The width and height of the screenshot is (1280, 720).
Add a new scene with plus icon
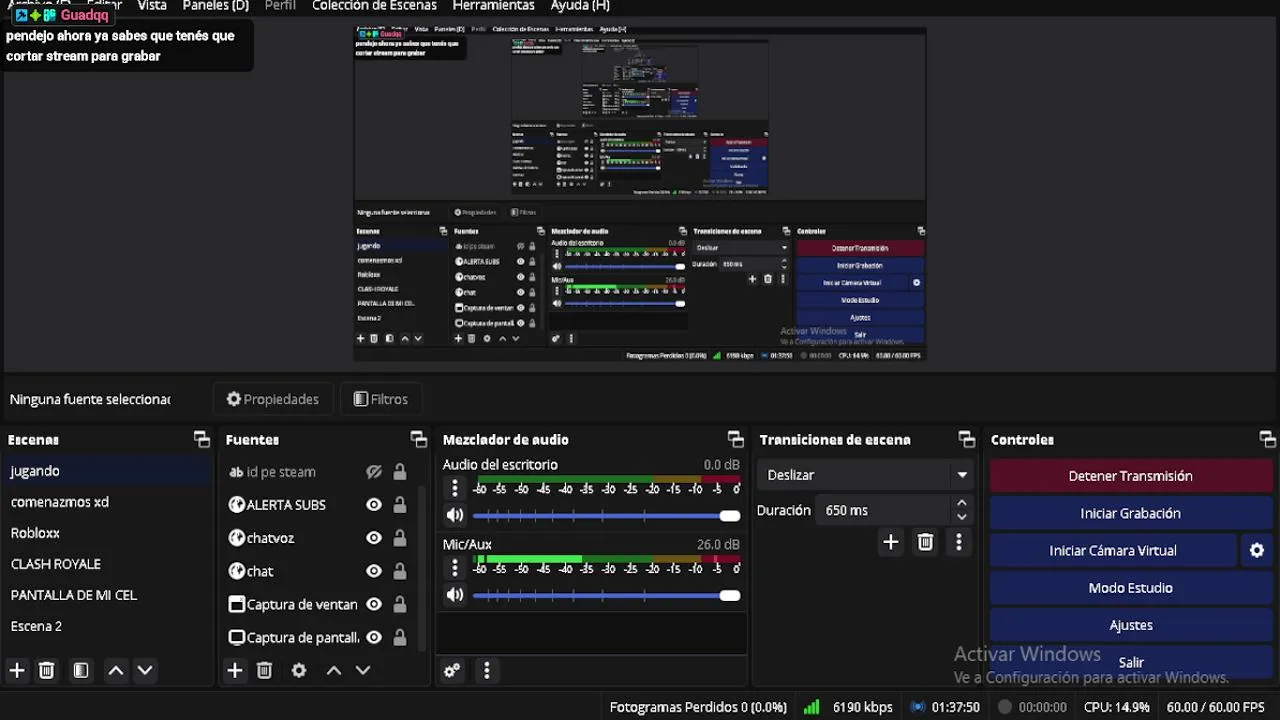click(x=17, y=670)
